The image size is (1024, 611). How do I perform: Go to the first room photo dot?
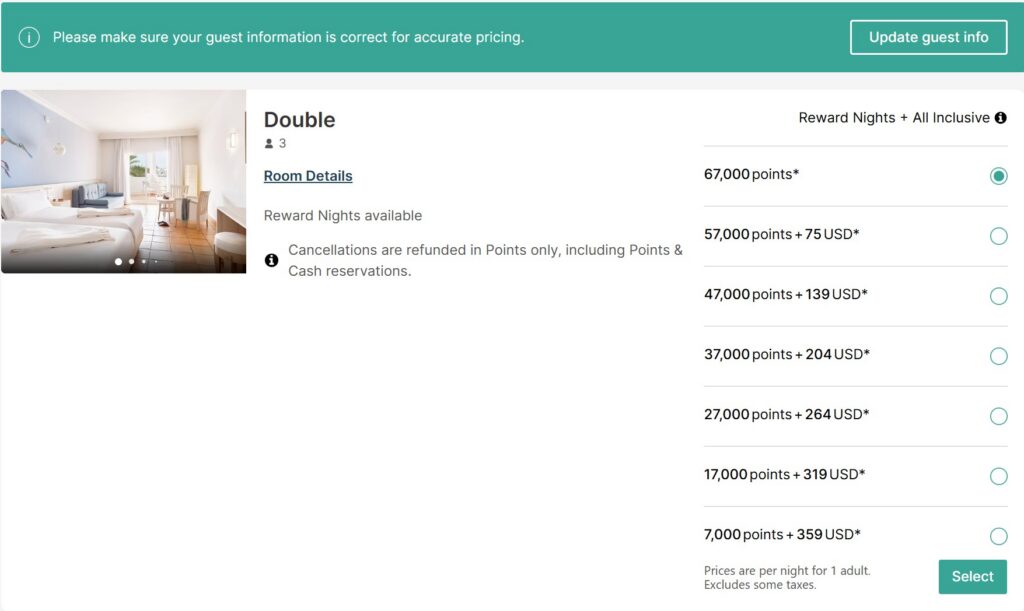coord(118,262)
